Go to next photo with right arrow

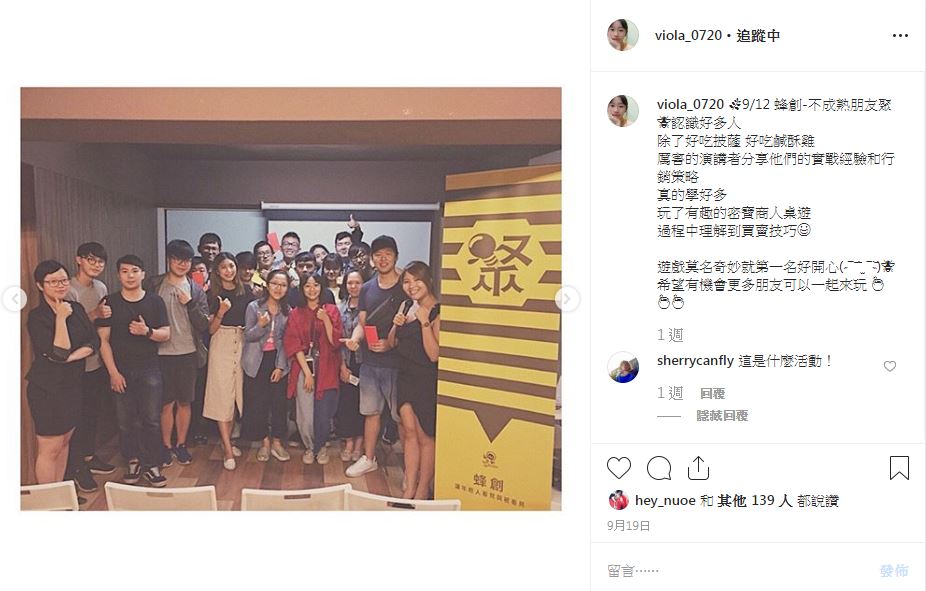click(x=566, y=299)
